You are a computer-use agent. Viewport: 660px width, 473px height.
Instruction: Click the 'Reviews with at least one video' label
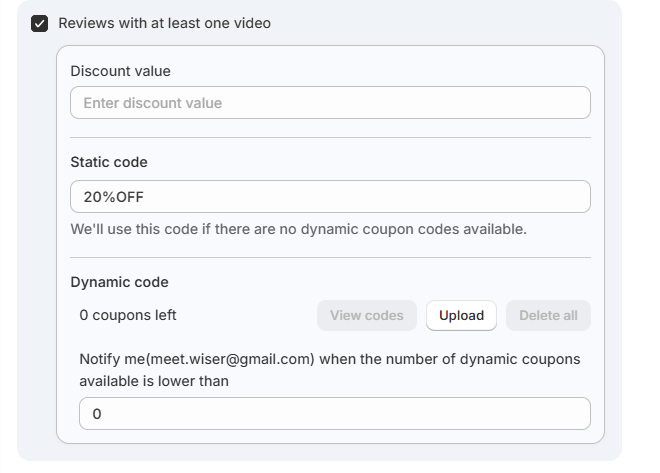point(164,23)
